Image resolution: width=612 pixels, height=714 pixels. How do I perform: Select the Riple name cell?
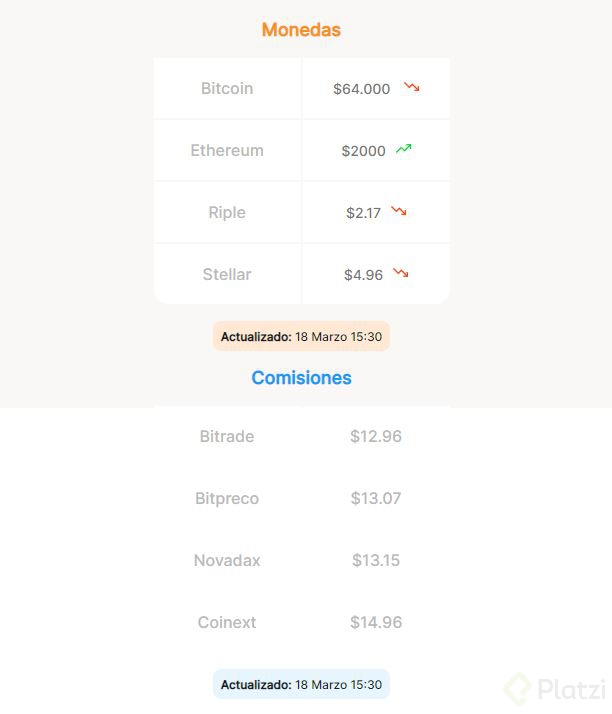point(227,212)
